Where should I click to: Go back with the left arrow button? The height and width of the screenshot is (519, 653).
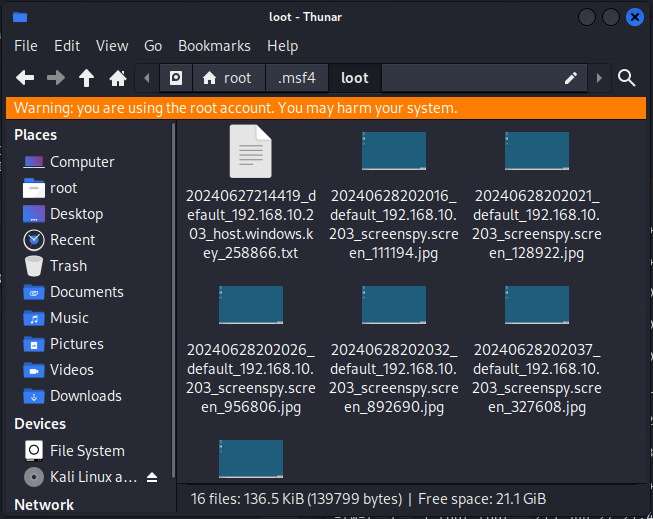pos(25,78)
